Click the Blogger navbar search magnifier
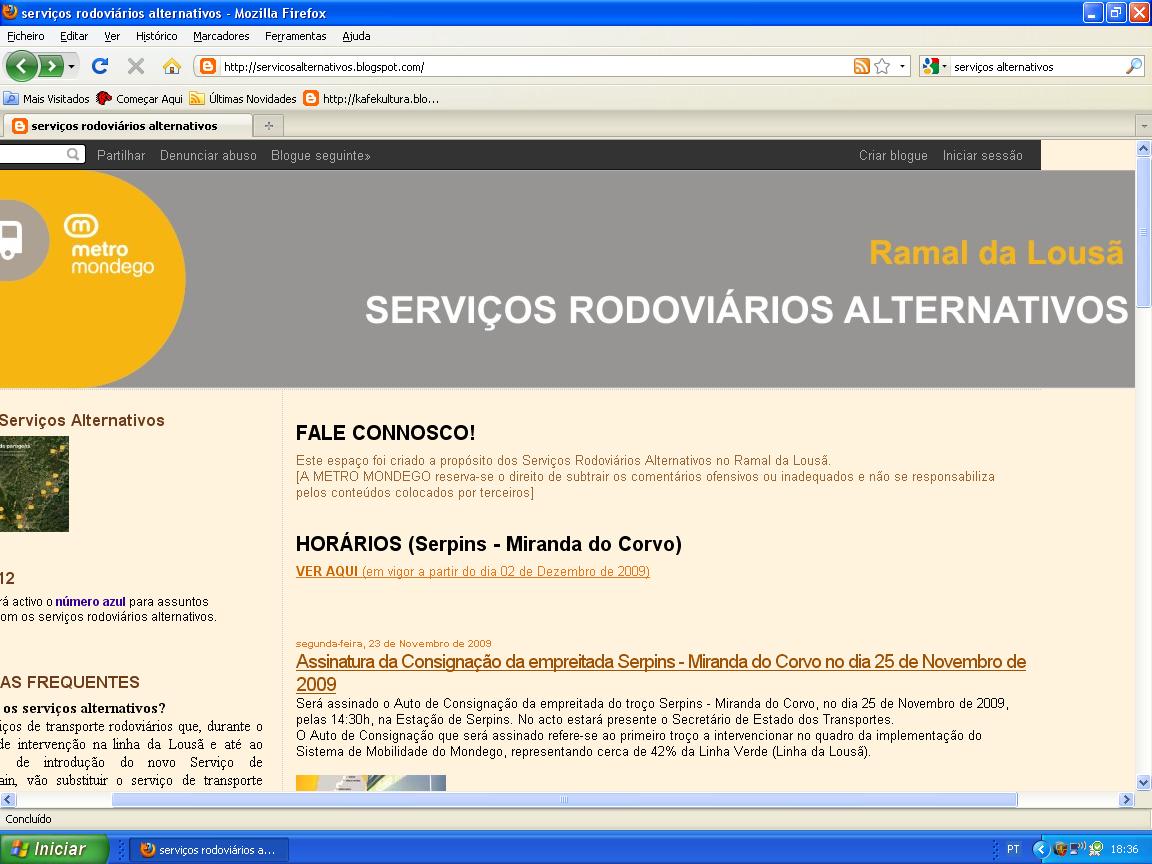The width and height of the screenshot is (1152, 864). point(73,154)
